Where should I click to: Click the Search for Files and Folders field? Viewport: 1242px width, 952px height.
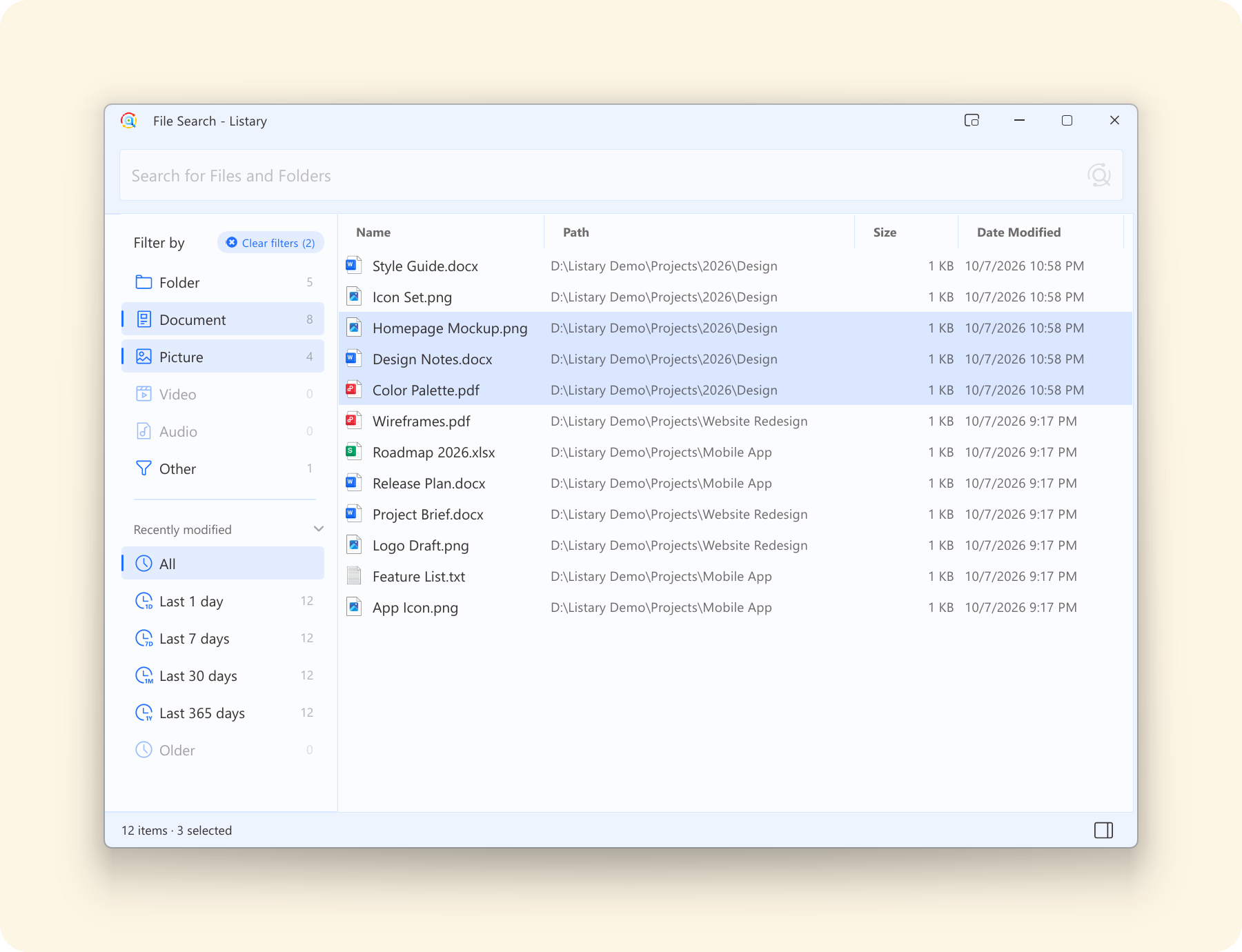click(x=621, y=175)
